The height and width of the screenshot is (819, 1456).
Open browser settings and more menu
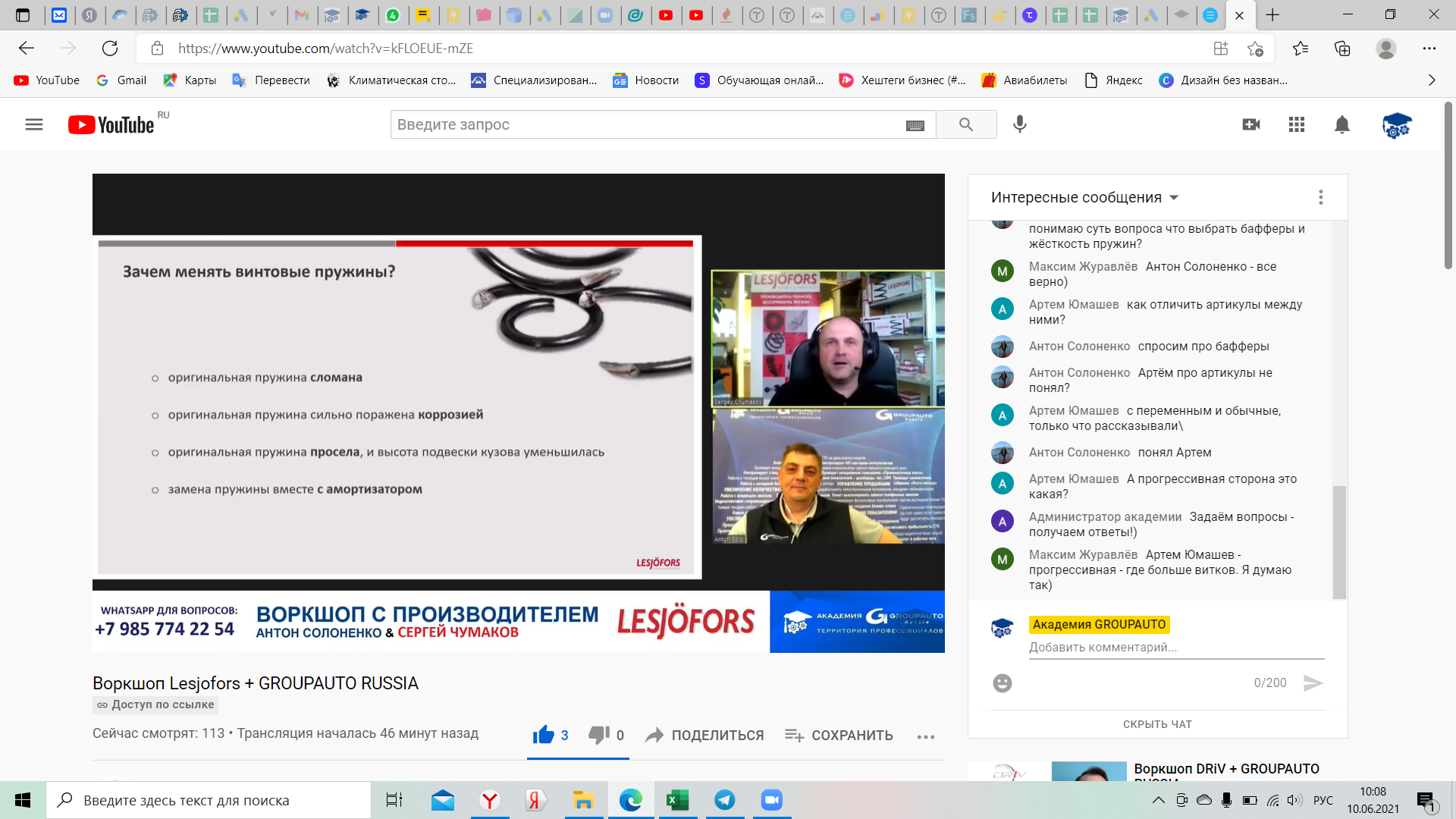pyautogui.click(x=1429, y=49)
